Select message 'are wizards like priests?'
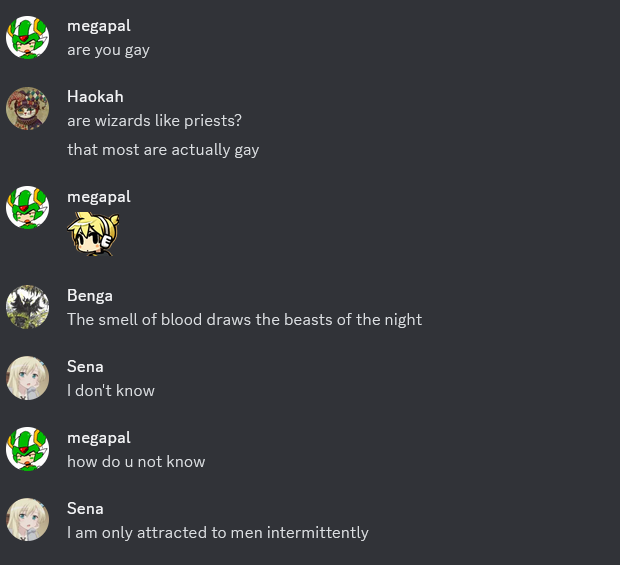This screenshot has width=620, height=565. tap(154, 121)
